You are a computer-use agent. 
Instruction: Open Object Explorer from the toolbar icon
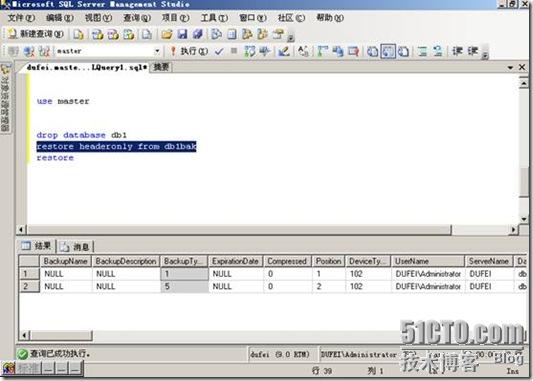[x=247, y=34]
